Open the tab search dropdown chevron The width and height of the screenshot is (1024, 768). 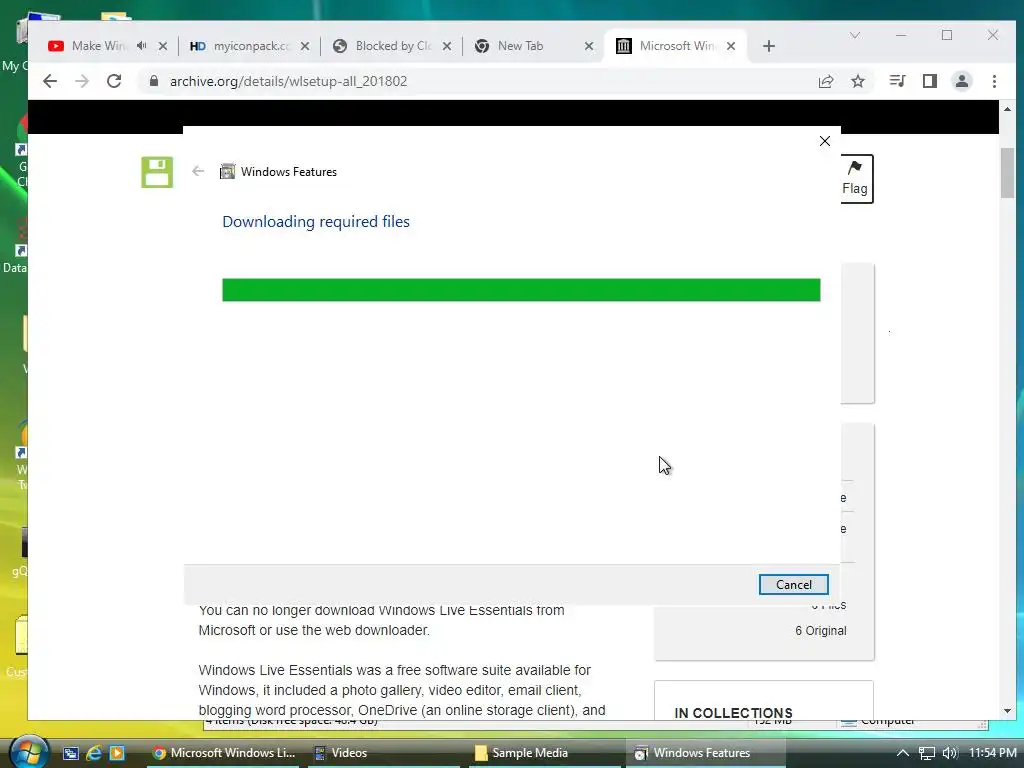855,35
